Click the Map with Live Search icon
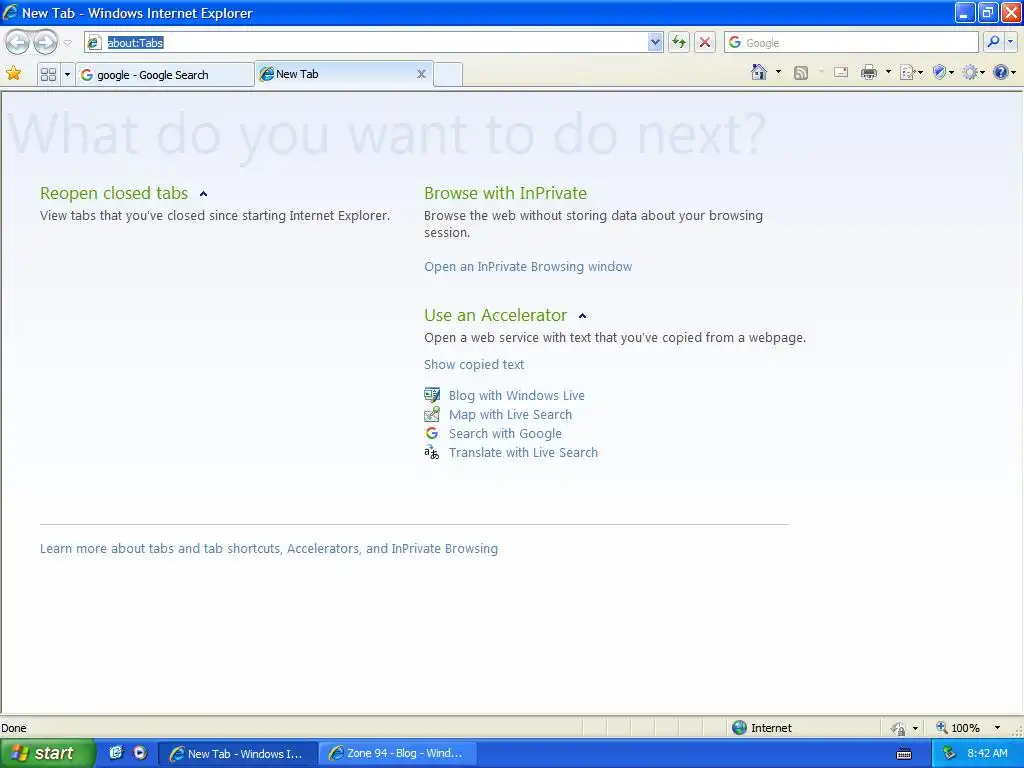 coord(432,414)
